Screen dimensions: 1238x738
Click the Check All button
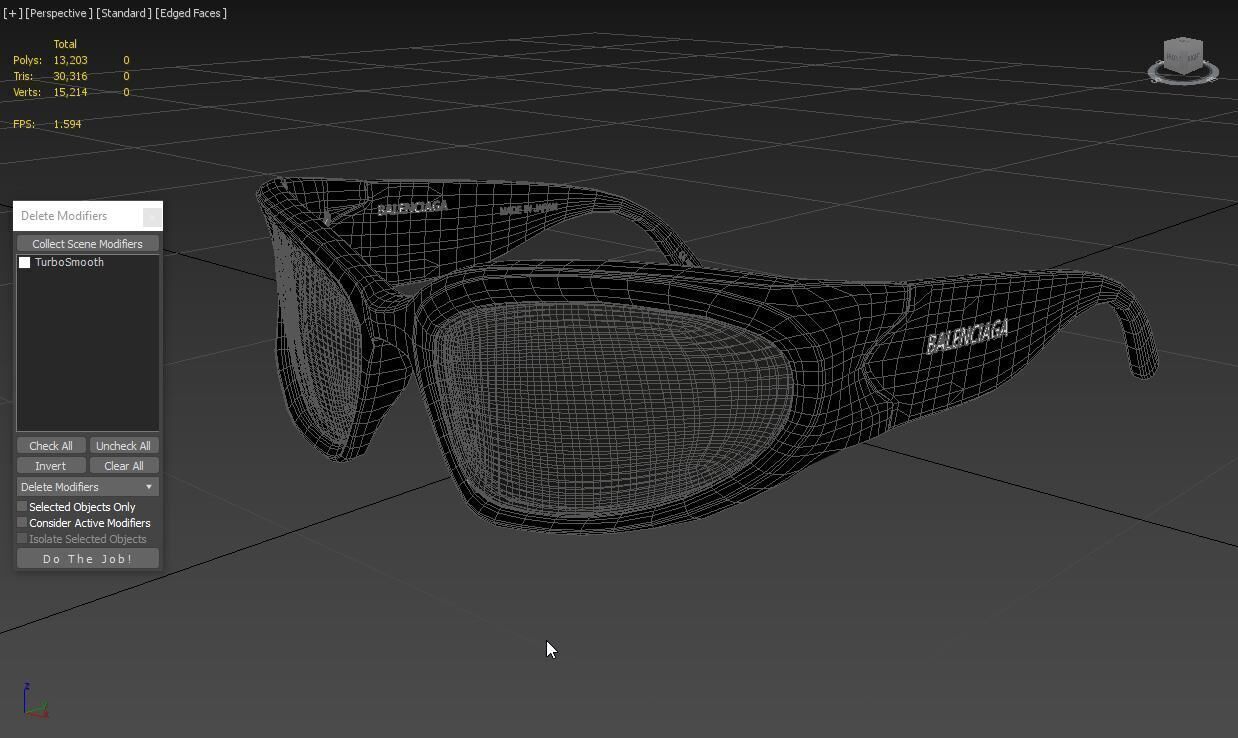click(51, 446)
